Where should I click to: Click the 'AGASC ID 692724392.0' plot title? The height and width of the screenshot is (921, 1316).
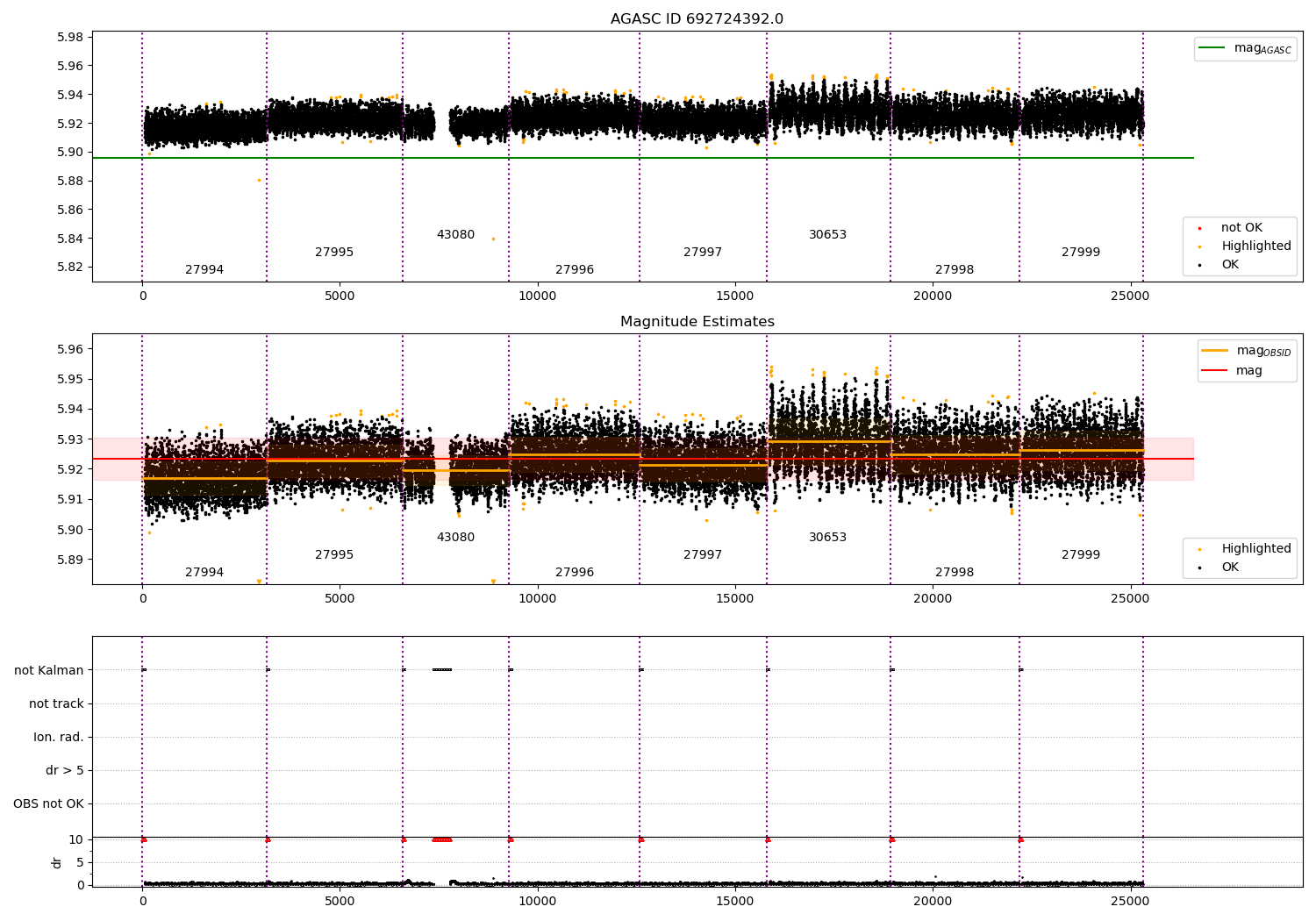coord(697,19)
